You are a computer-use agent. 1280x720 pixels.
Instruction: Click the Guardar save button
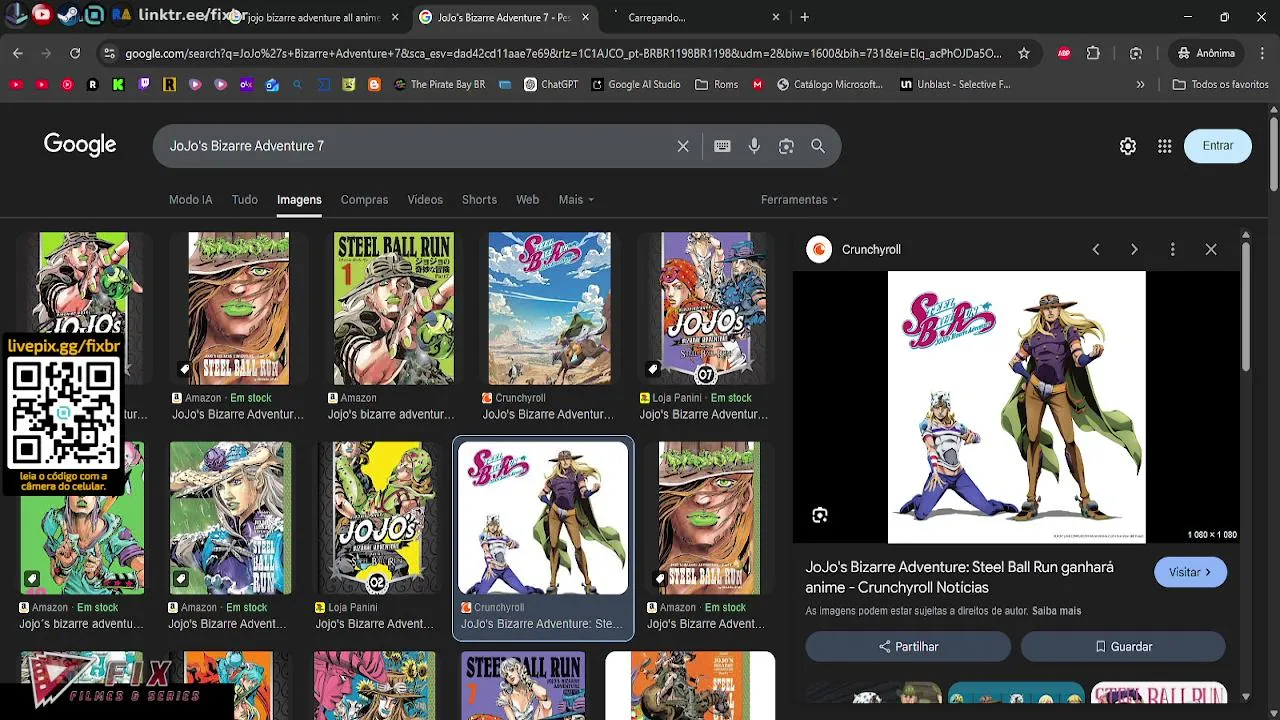(x=1123, y=647)
